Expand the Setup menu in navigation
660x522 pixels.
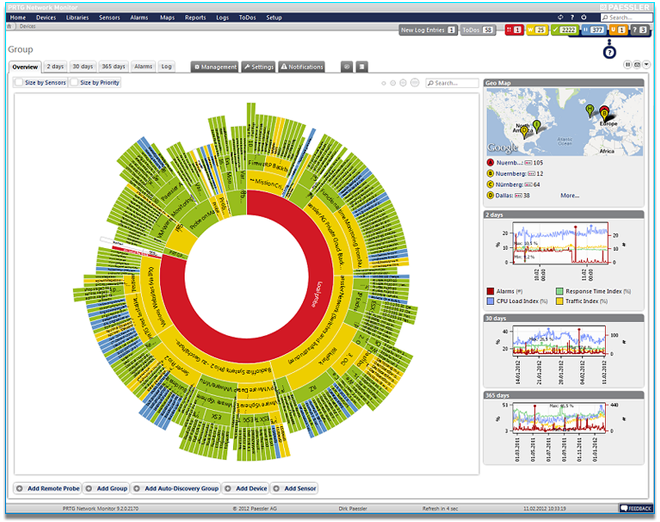[x=274, y=17]
